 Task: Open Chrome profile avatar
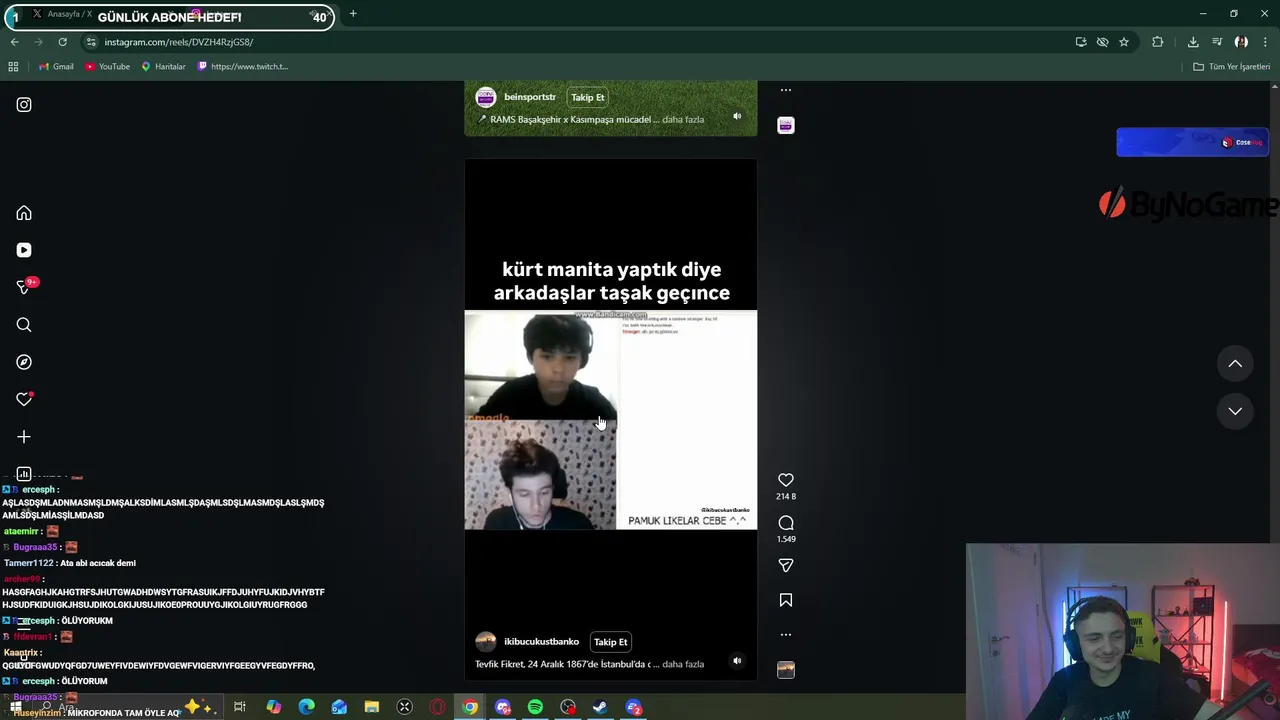[x=1241, y=42]
